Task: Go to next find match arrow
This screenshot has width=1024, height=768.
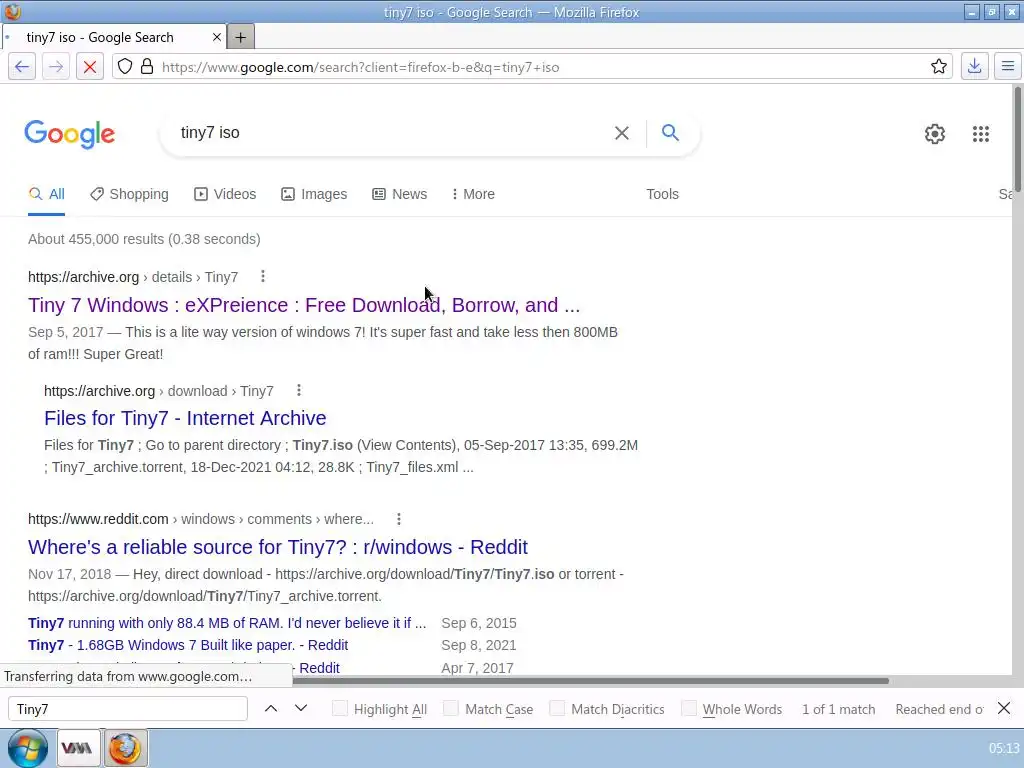Action: click(301, 709)
